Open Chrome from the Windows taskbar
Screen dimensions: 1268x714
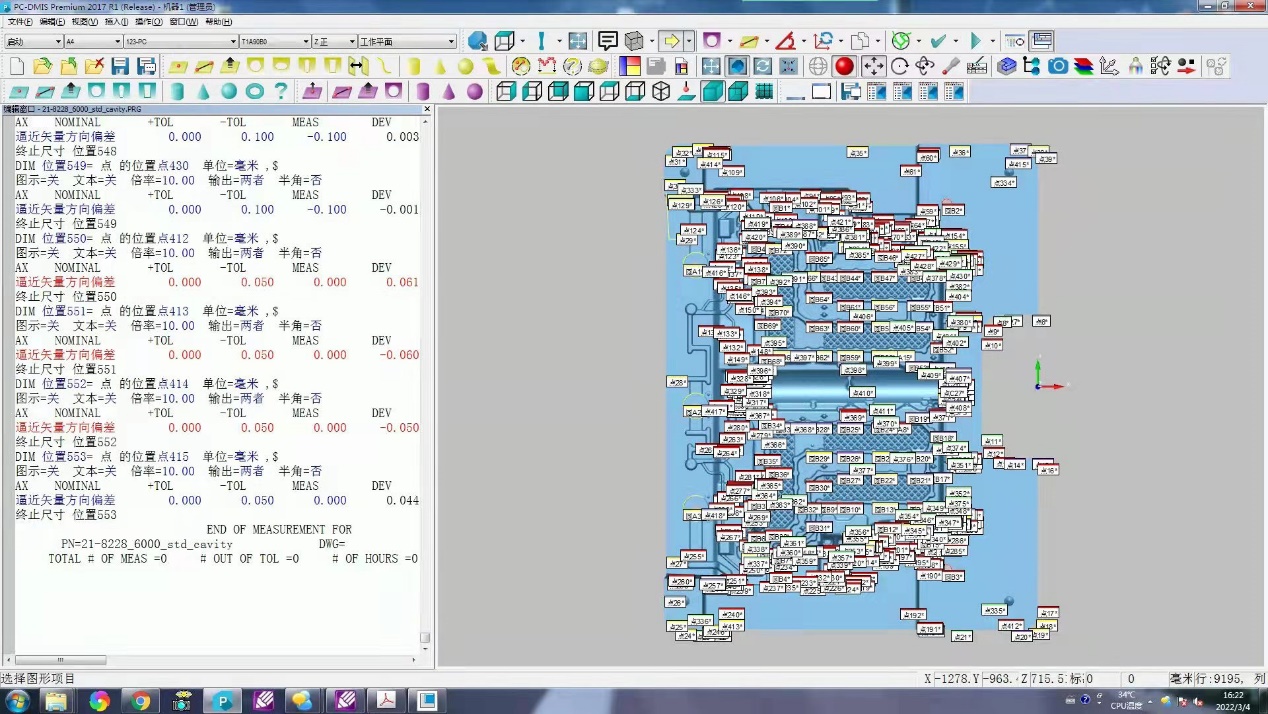pos(140,701)
